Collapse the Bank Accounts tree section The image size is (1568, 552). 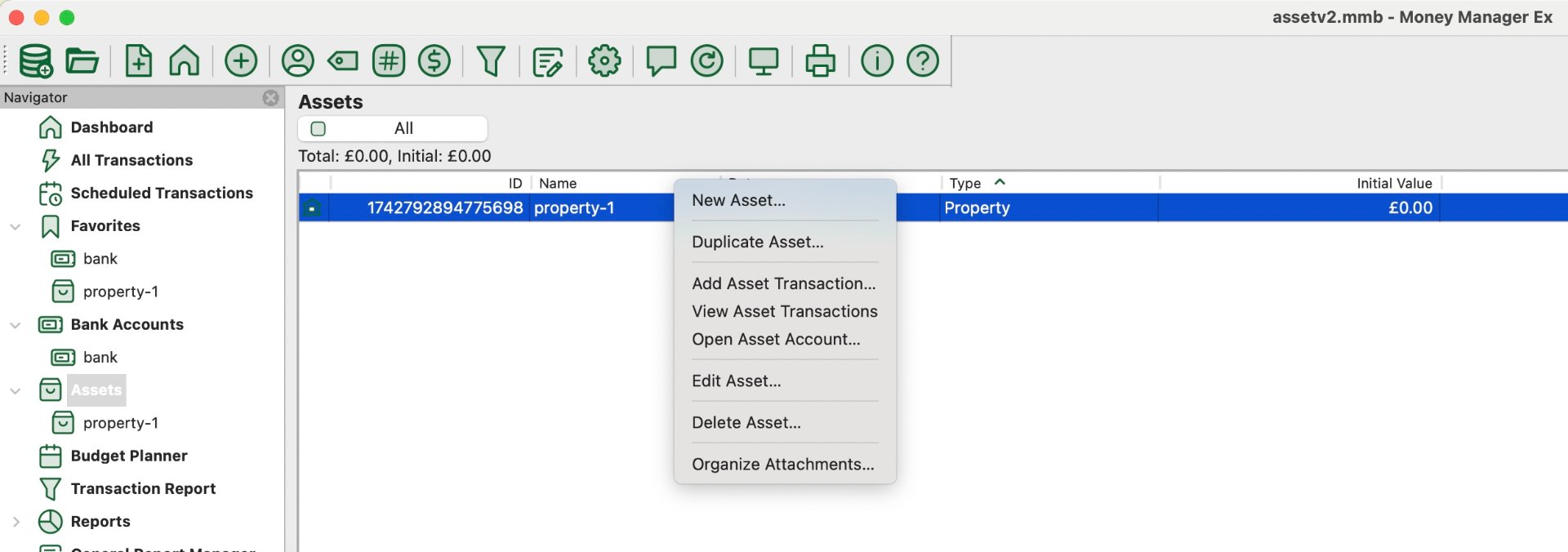(16, 325)
